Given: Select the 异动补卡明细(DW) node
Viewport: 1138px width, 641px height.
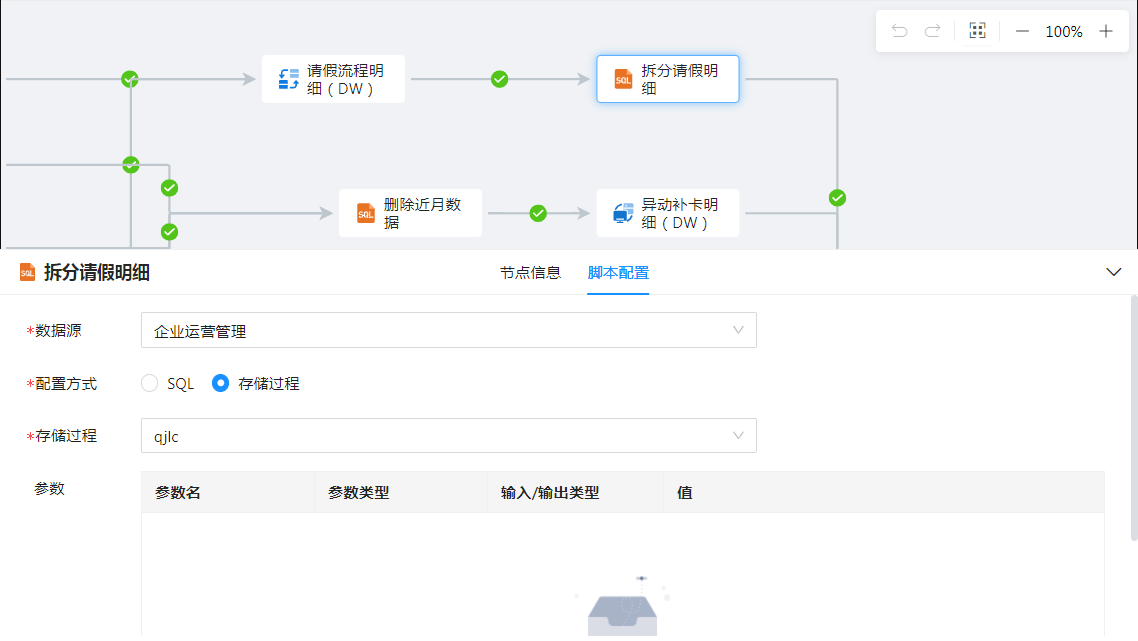Looking at the screenshot, I should click(x=667, y=213).
